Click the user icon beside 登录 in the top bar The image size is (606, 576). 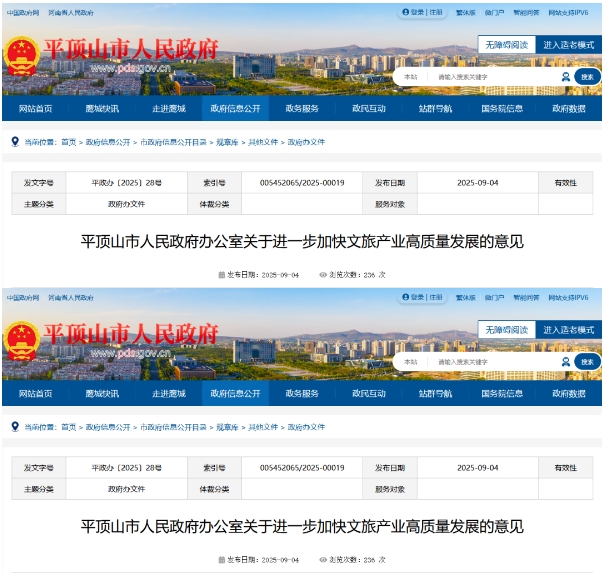405,13
